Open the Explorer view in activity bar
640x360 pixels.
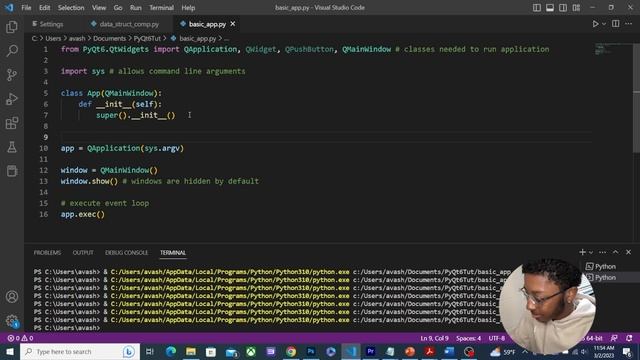pos(12,27)
